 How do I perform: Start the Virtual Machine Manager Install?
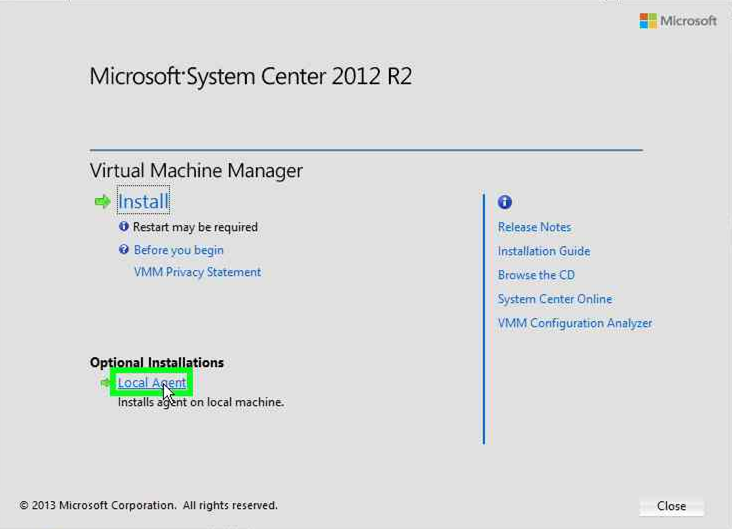(143, 201)
